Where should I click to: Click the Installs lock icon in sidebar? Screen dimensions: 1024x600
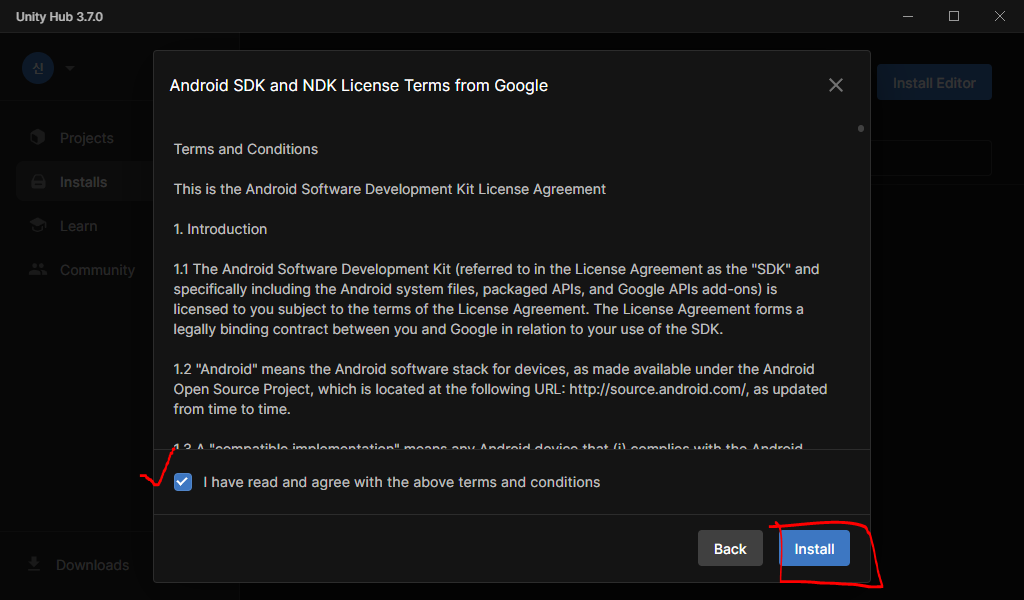pos(38,182)
